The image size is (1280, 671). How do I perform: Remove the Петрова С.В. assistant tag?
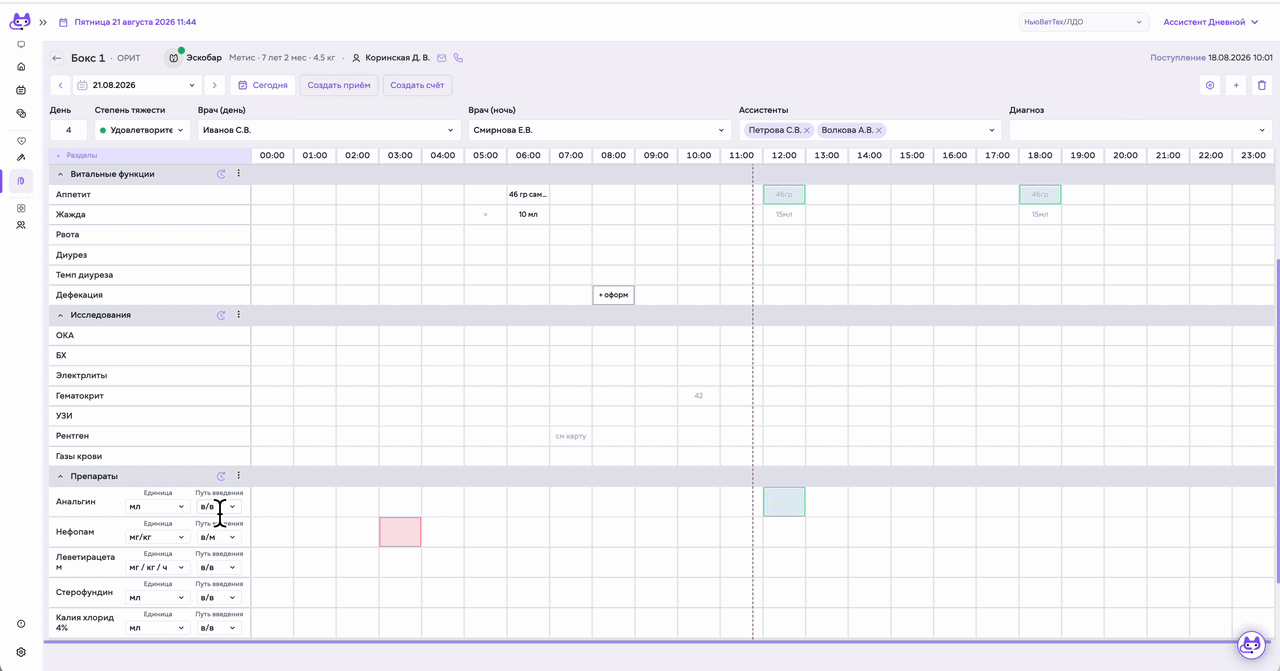point(807,130)
